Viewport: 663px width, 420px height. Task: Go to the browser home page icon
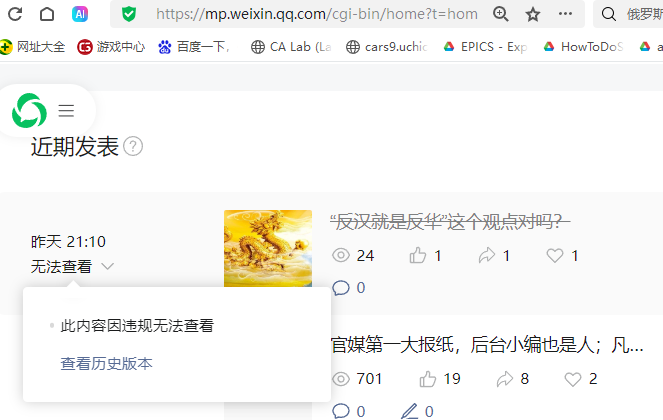[x=47, y=14]
